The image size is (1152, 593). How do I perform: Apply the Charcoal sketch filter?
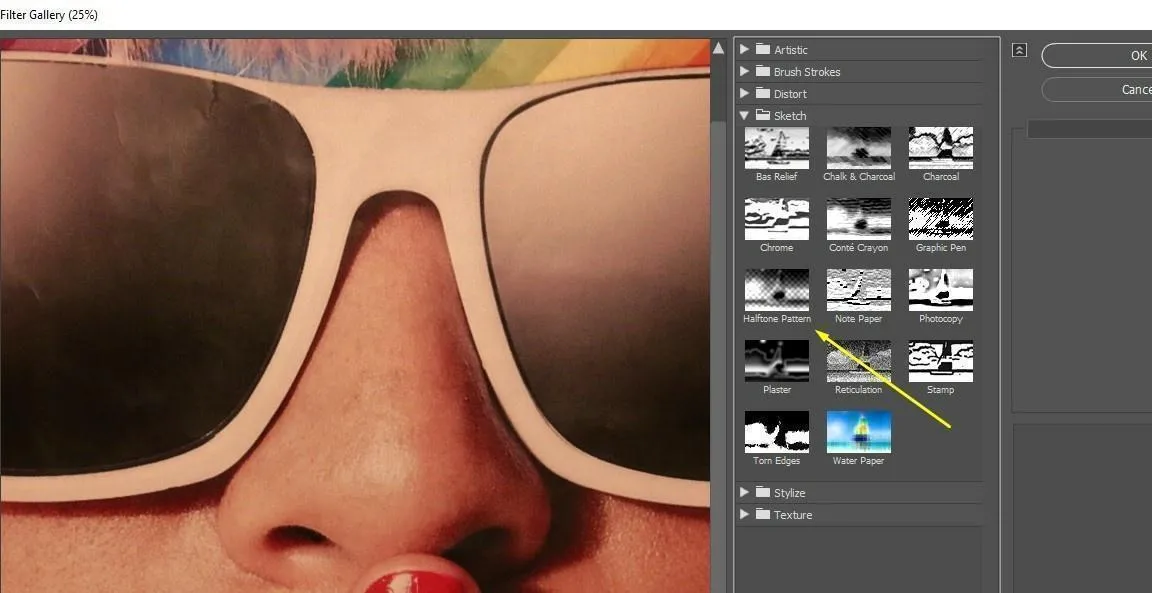tap(940, 148)
